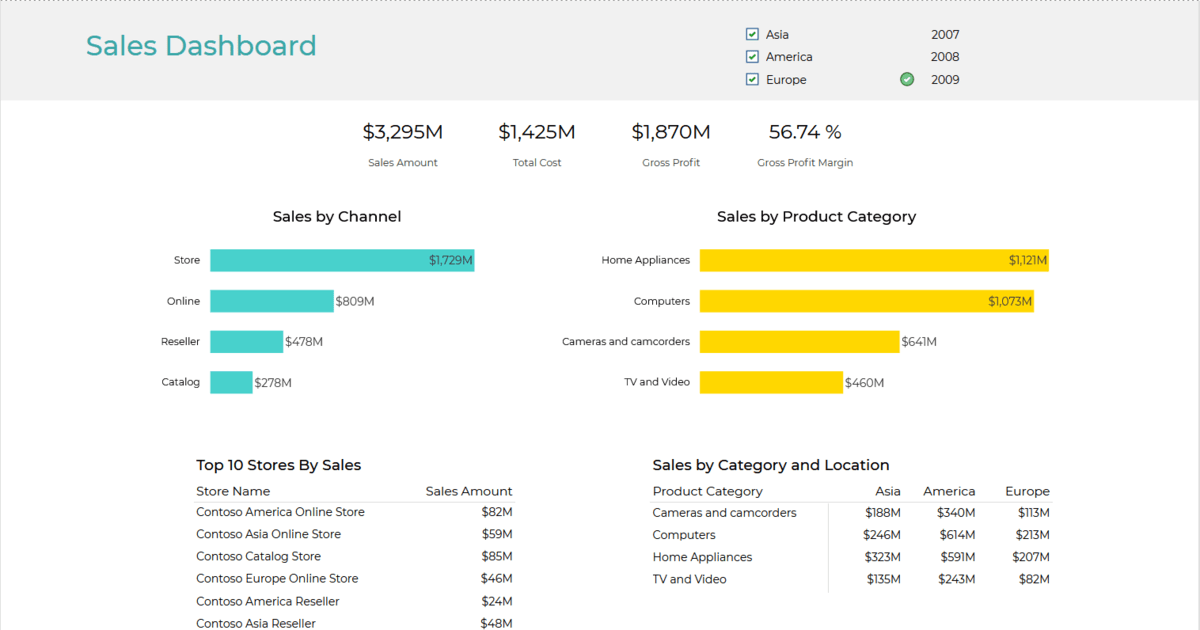The image size is (1200, 630).
Task: Select the Reseller bar in Sales by Channel
Action: (246, 342)
